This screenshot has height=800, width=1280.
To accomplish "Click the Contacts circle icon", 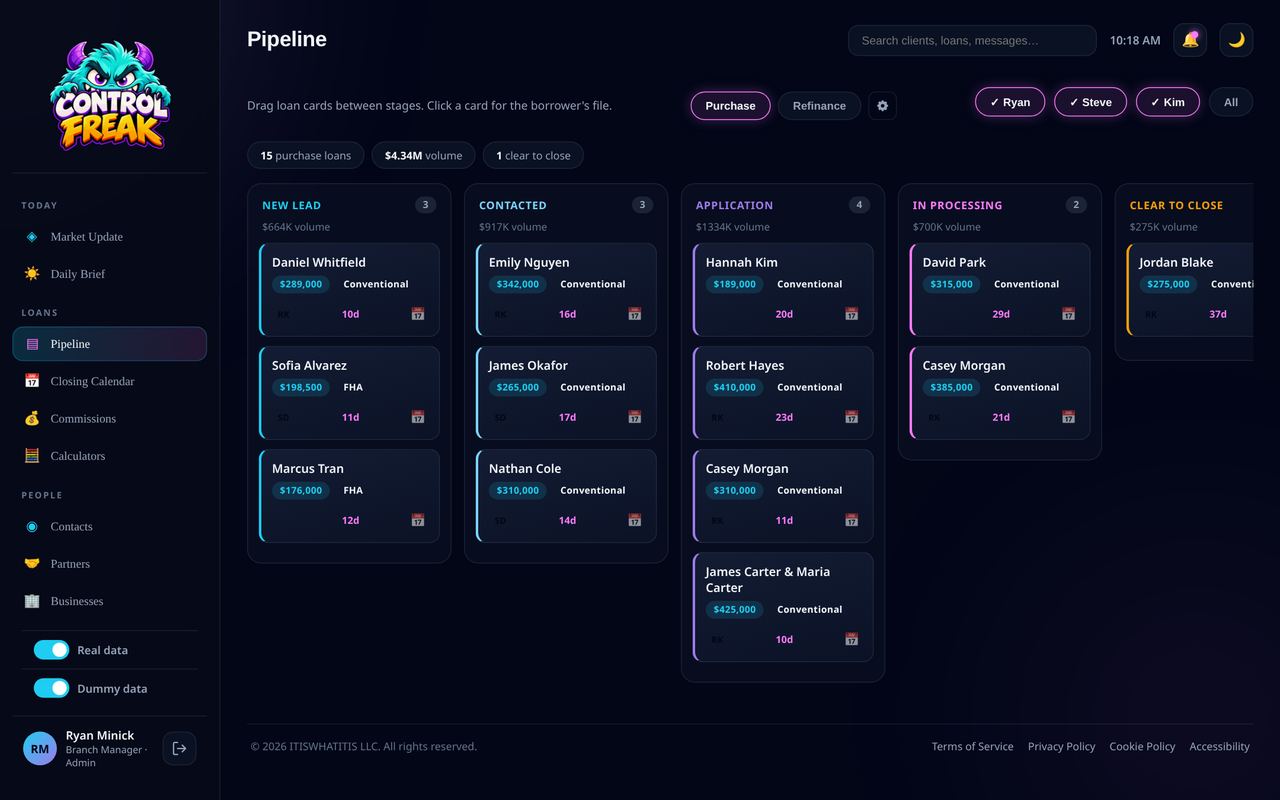I will pos(32,527).
